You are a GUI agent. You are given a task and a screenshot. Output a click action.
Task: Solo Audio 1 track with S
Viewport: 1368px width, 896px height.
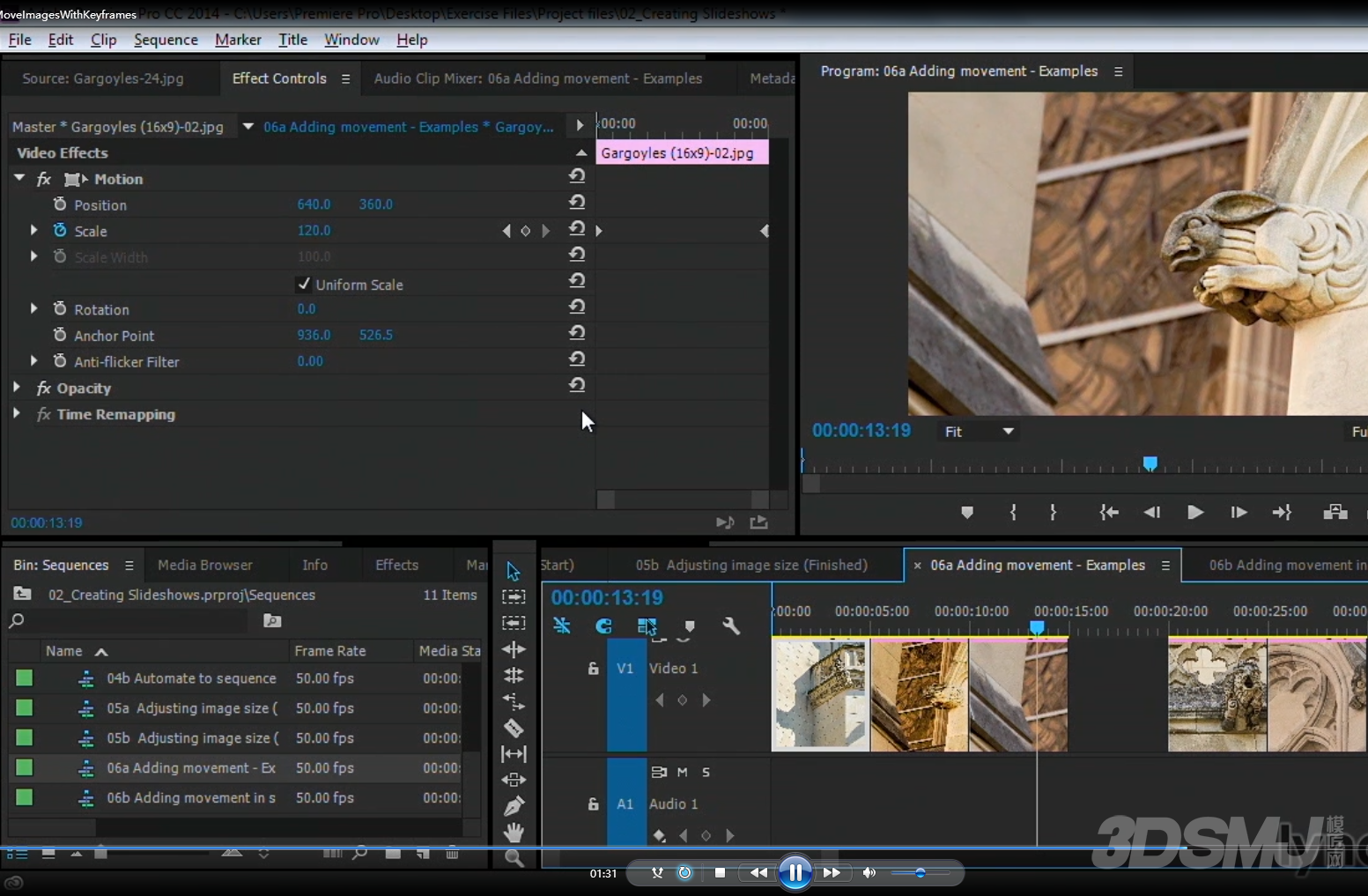click(706, 772)
